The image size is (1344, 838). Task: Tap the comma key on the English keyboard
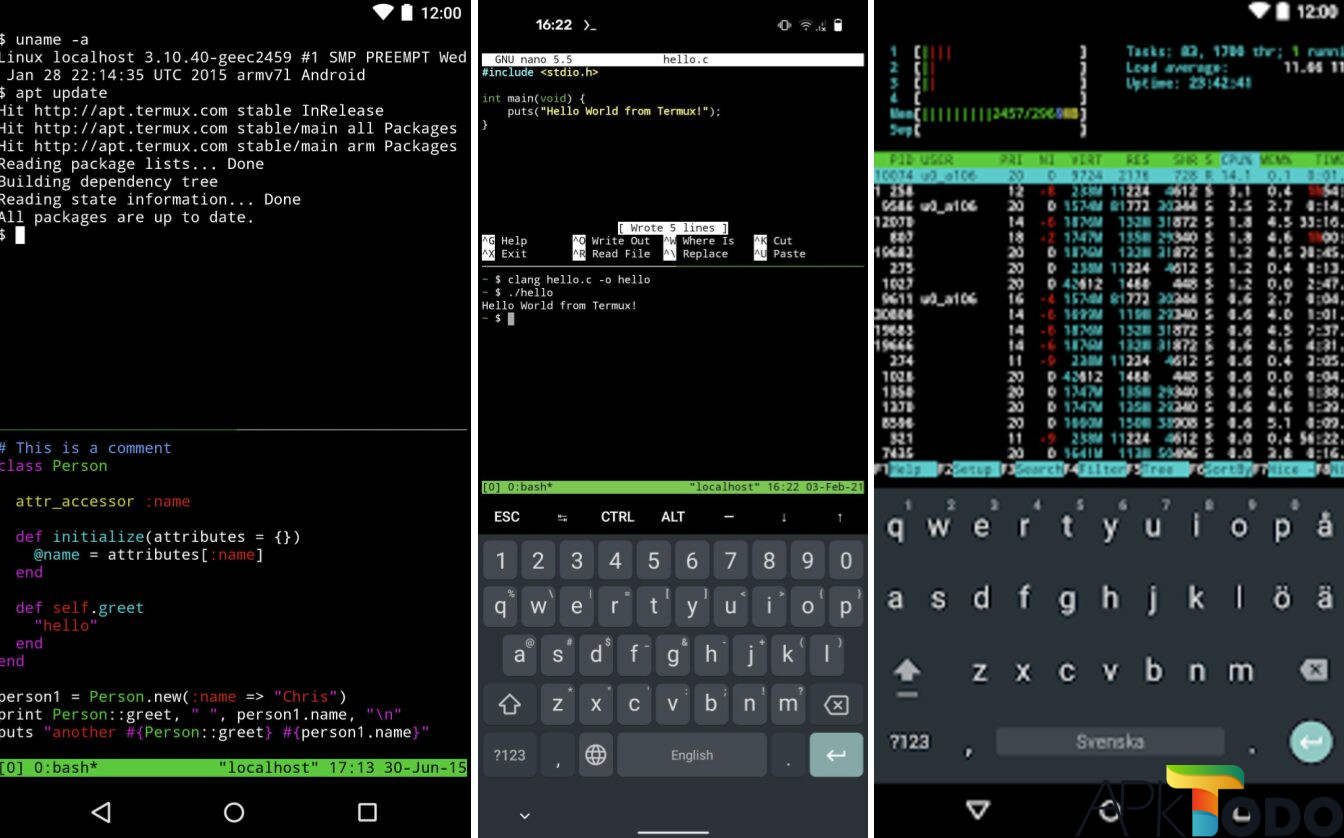click(x=557, y=755)
